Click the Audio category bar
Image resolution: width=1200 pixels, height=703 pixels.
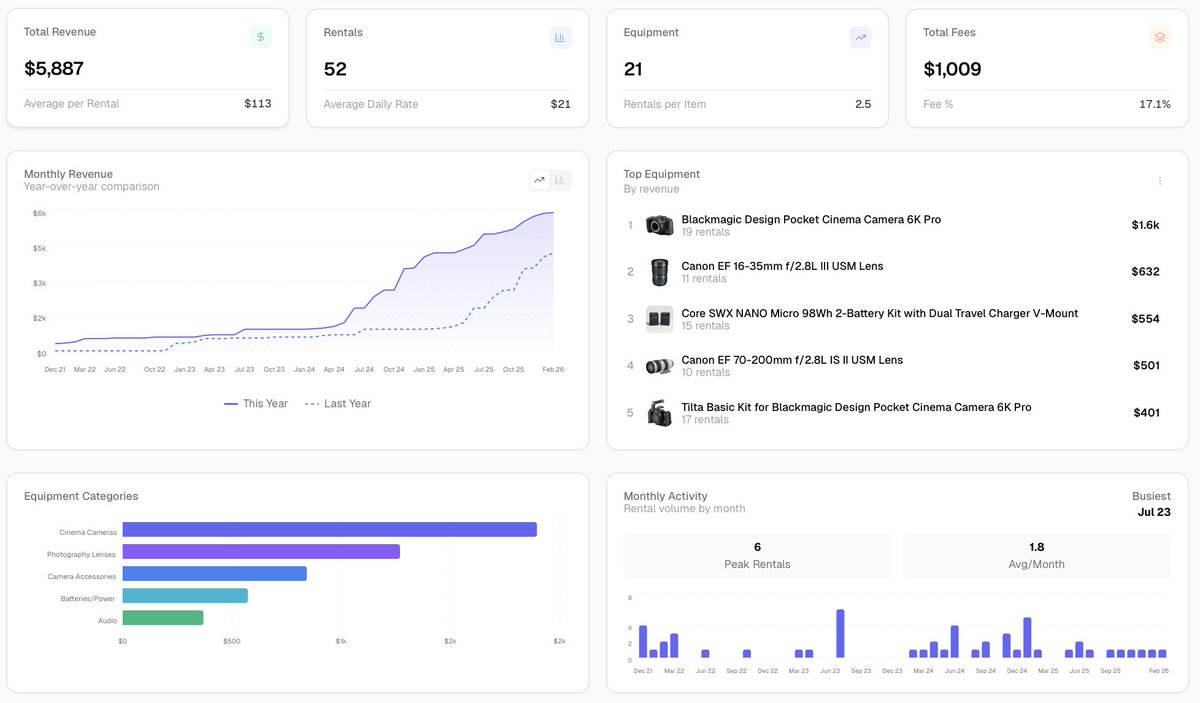[163, 618]
